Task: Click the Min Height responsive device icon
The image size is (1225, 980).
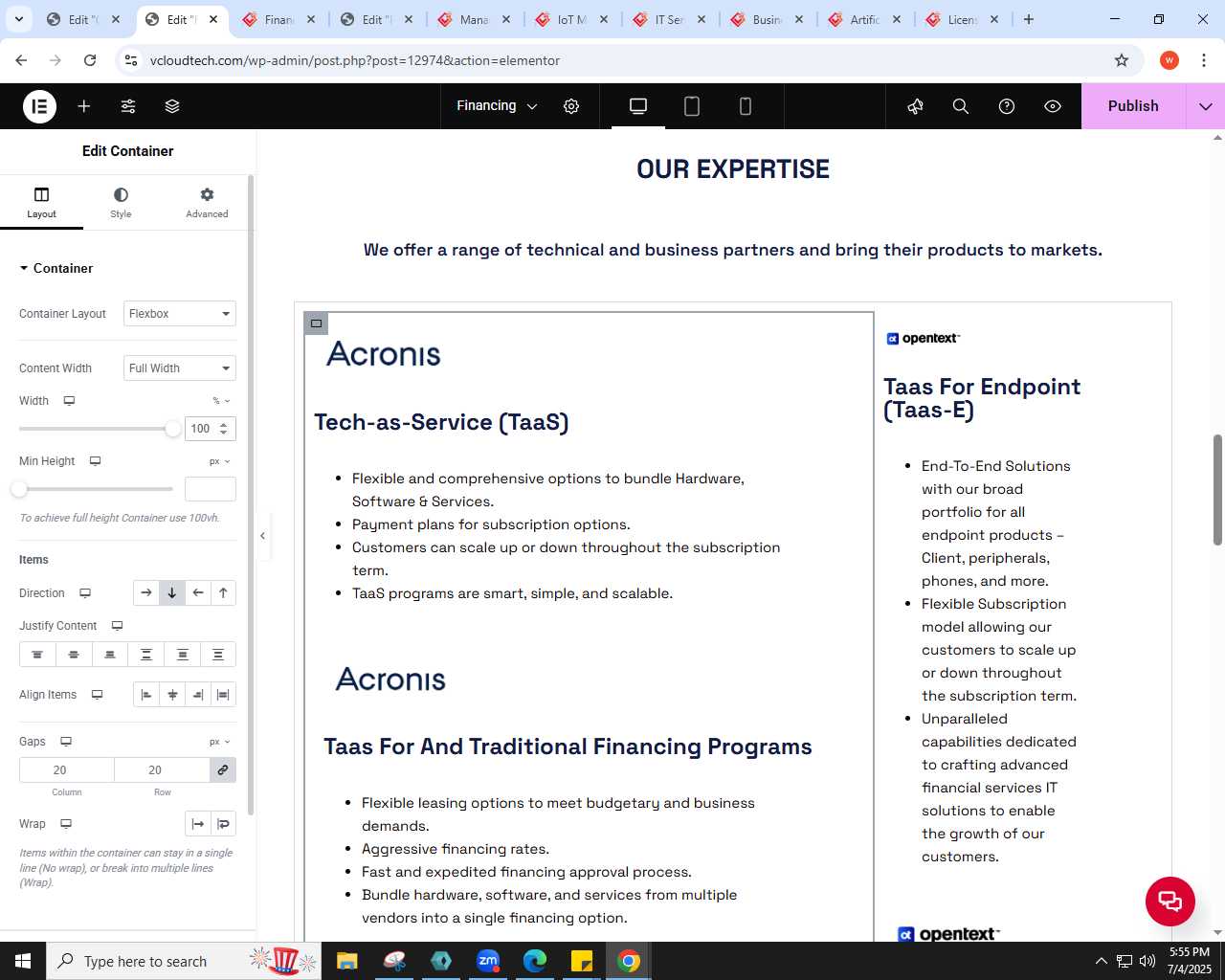Action: point(95,461)
